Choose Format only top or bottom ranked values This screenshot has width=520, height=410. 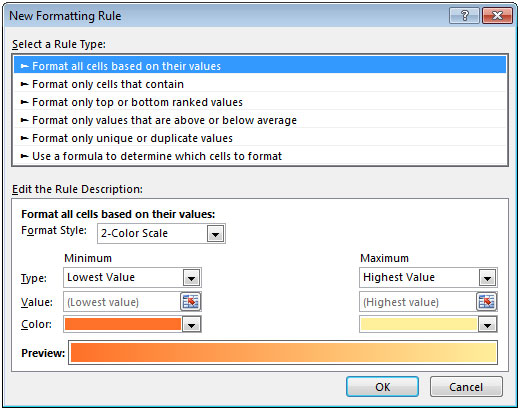click(x=260, y=102)
